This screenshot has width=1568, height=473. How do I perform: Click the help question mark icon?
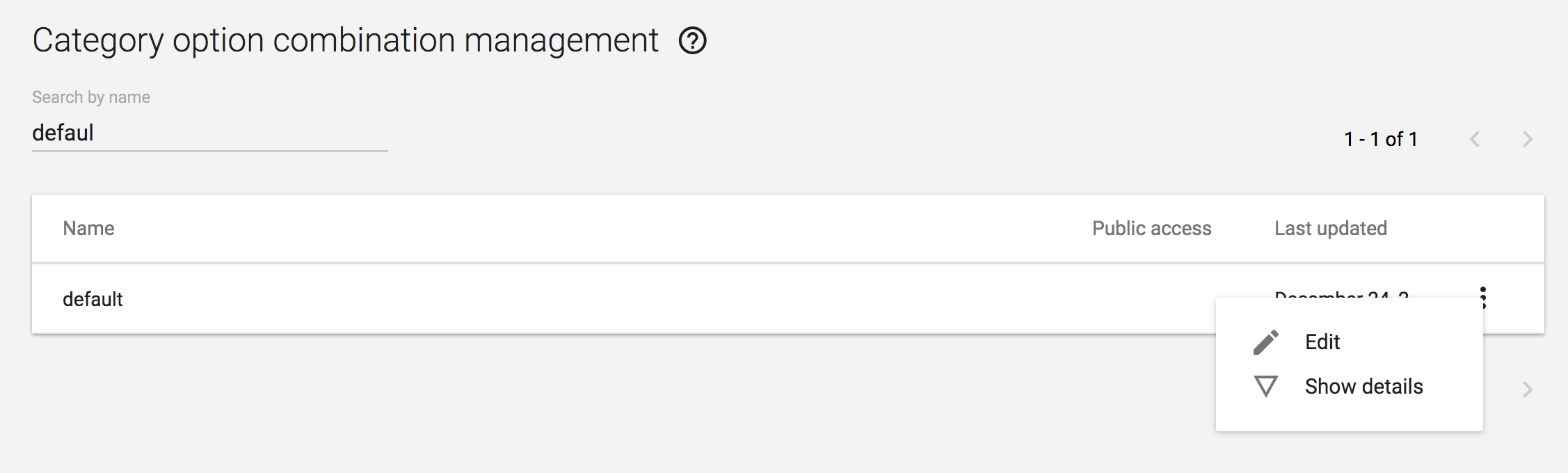tap(692, 40)
